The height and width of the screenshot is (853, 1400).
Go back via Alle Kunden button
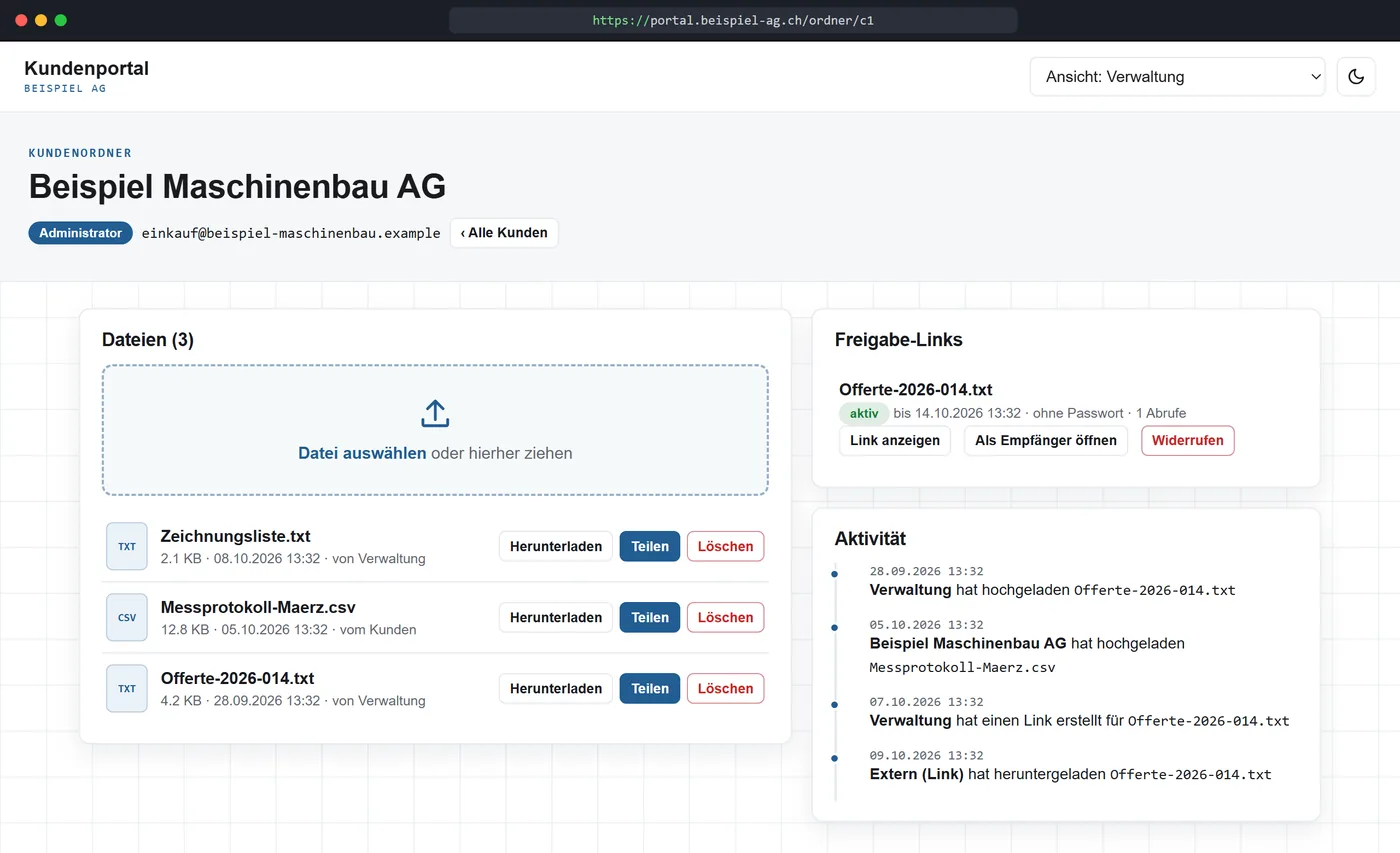pyautogui.click(x=504, y=233)
